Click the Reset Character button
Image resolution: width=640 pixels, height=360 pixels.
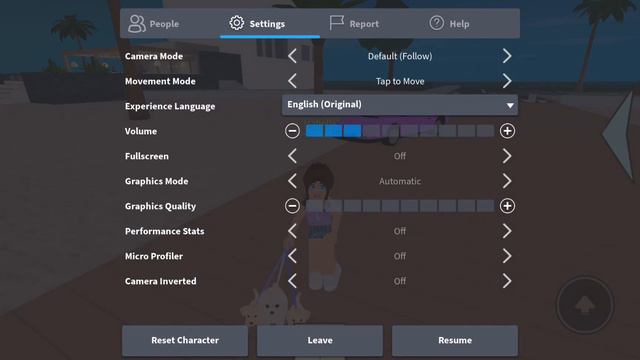coord(185,340)
